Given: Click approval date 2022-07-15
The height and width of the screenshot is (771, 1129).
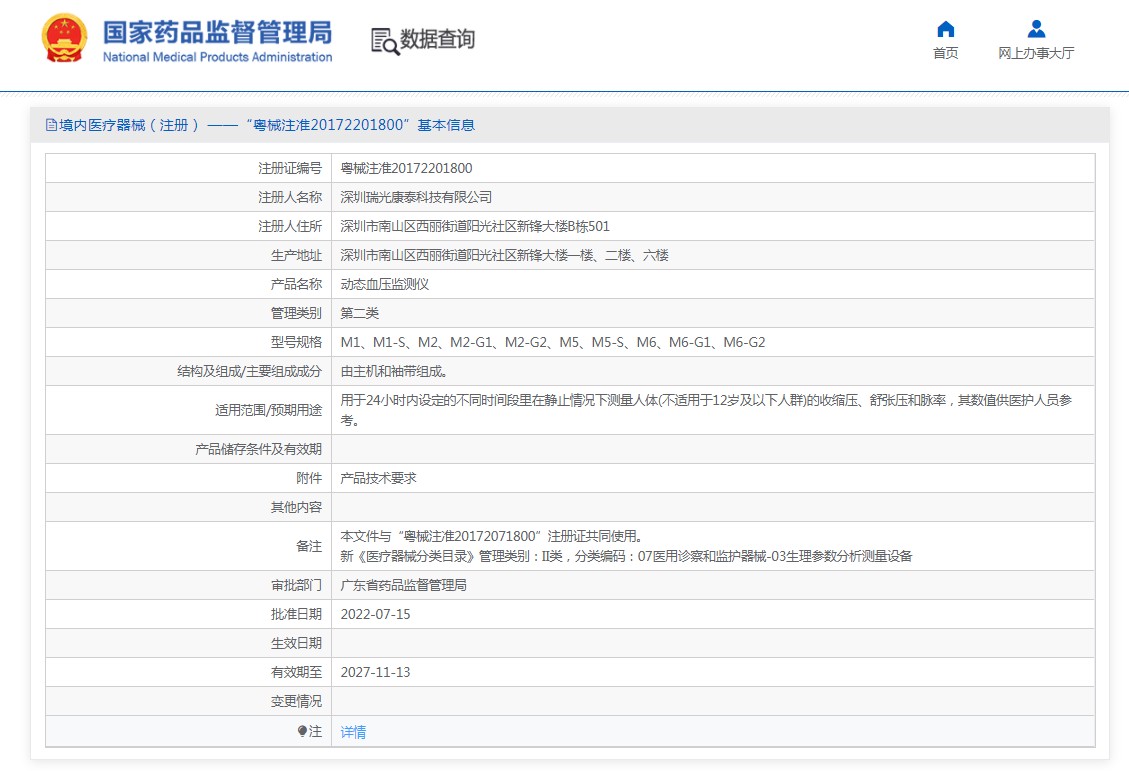Looking at the screenshot, I should tap(375, 614).
